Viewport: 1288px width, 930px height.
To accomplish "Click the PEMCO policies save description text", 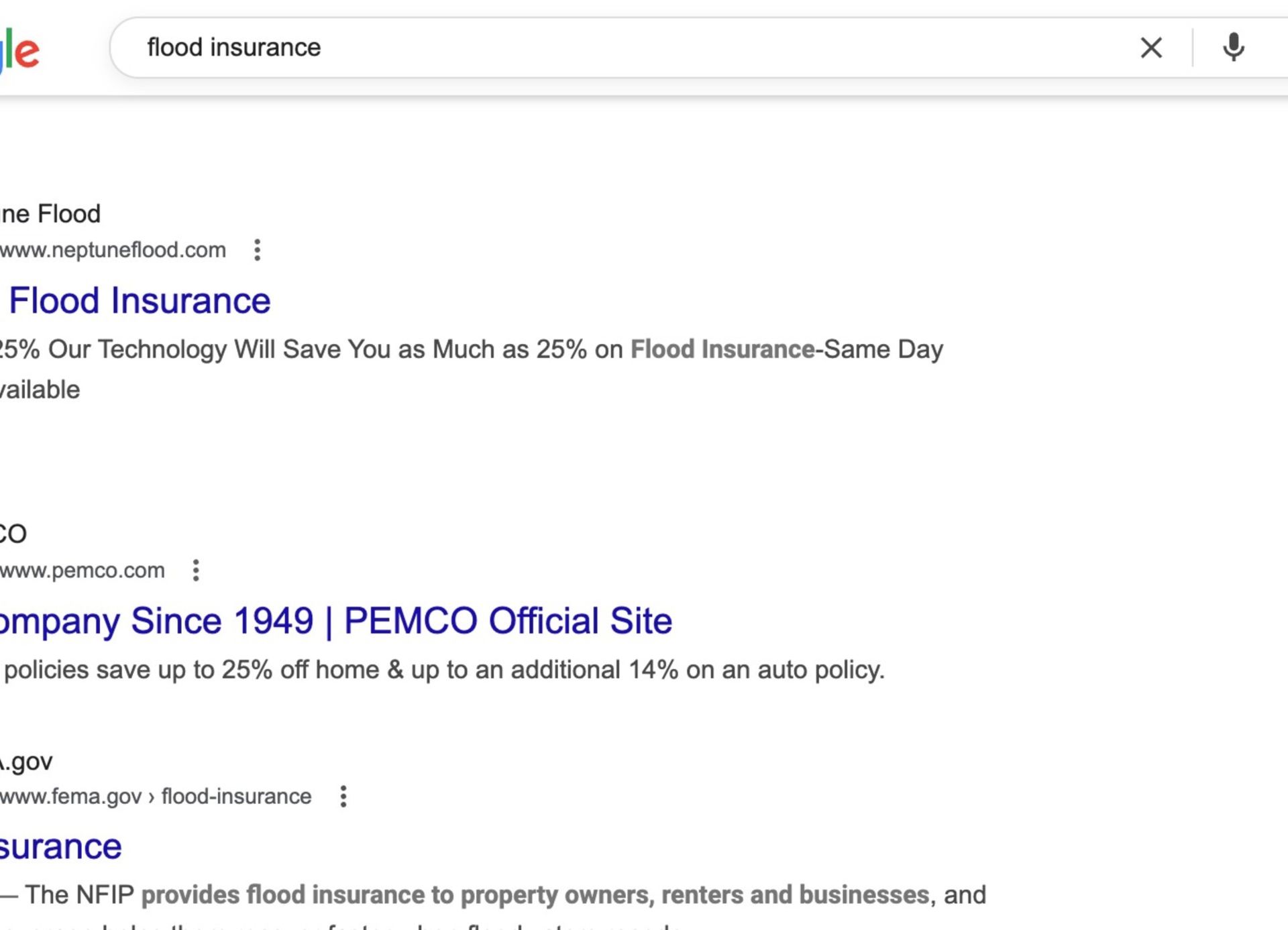I will [x=443, y=670].
